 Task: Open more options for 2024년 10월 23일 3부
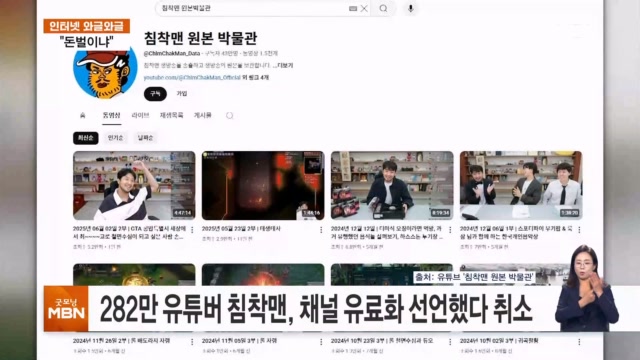click(450, 342)
